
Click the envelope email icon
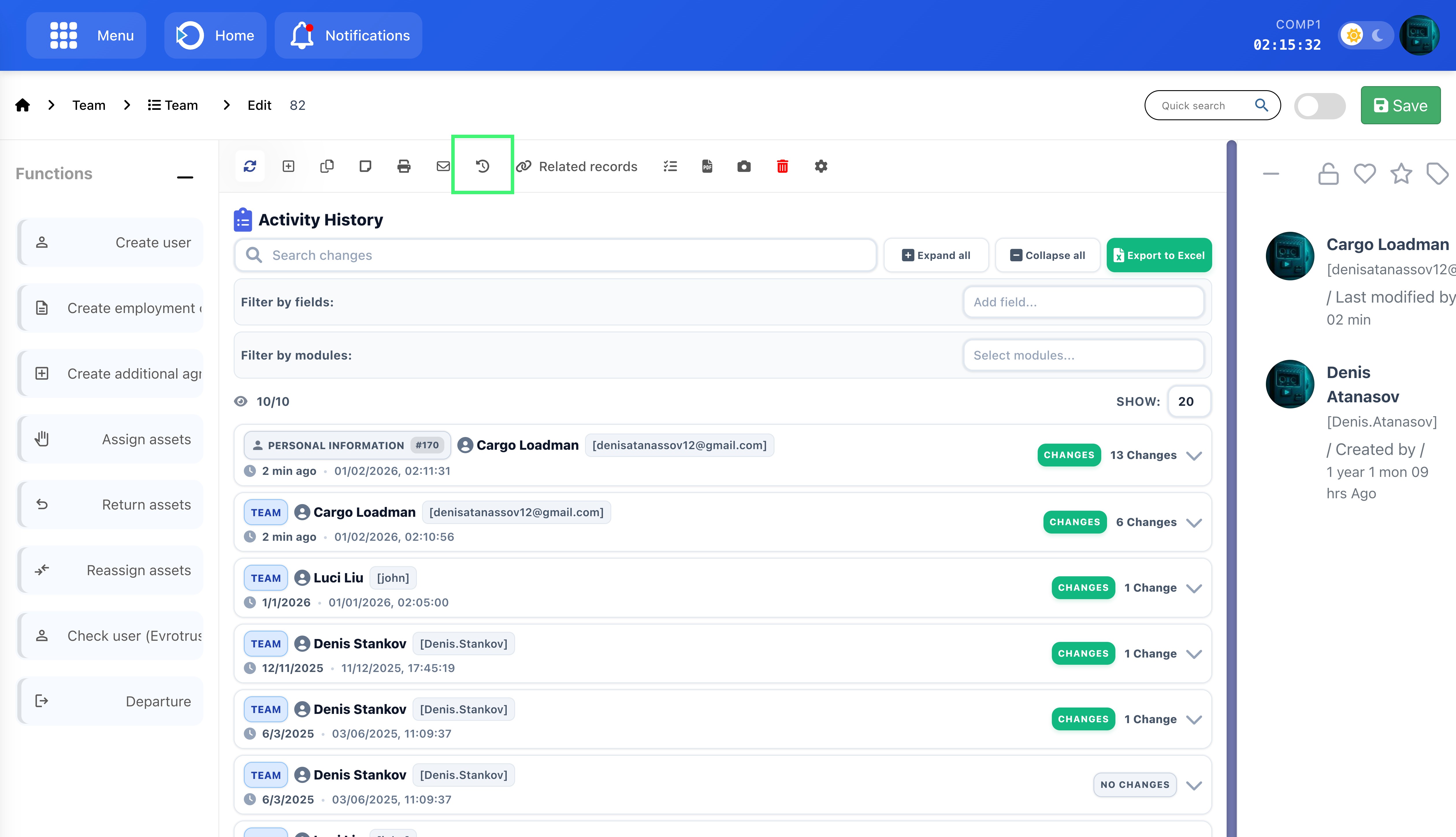click(x=443, y=166)
